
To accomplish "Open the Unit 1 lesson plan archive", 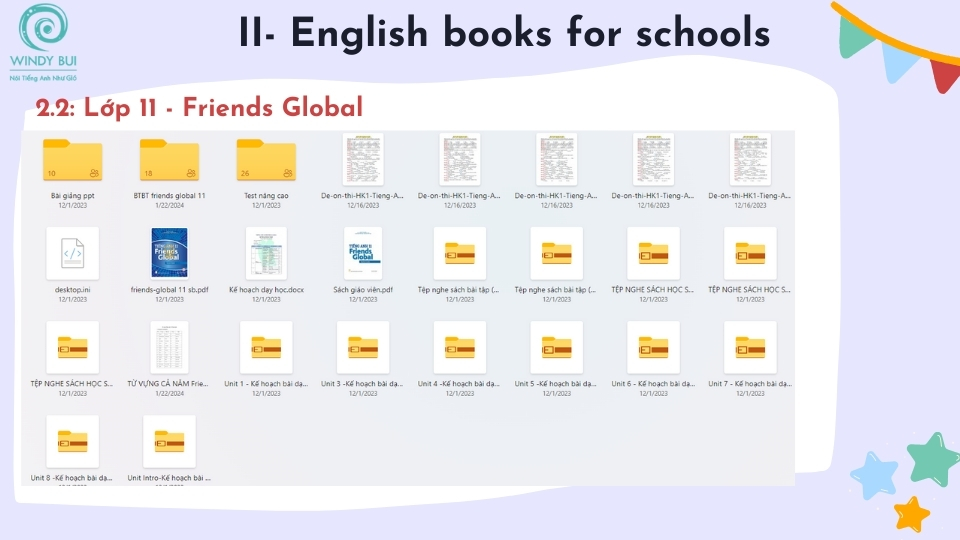I will pyautogui.click(x=266, y=347).
